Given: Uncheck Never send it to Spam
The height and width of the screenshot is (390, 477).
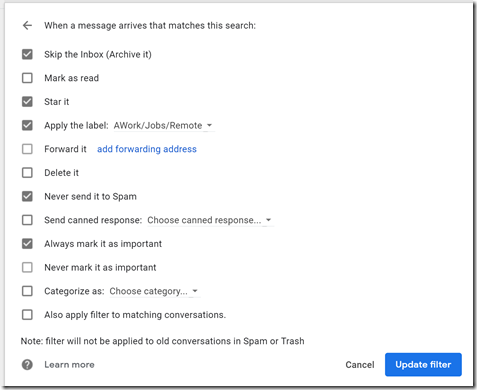Looking at the screenshot, I should [27, 196].
